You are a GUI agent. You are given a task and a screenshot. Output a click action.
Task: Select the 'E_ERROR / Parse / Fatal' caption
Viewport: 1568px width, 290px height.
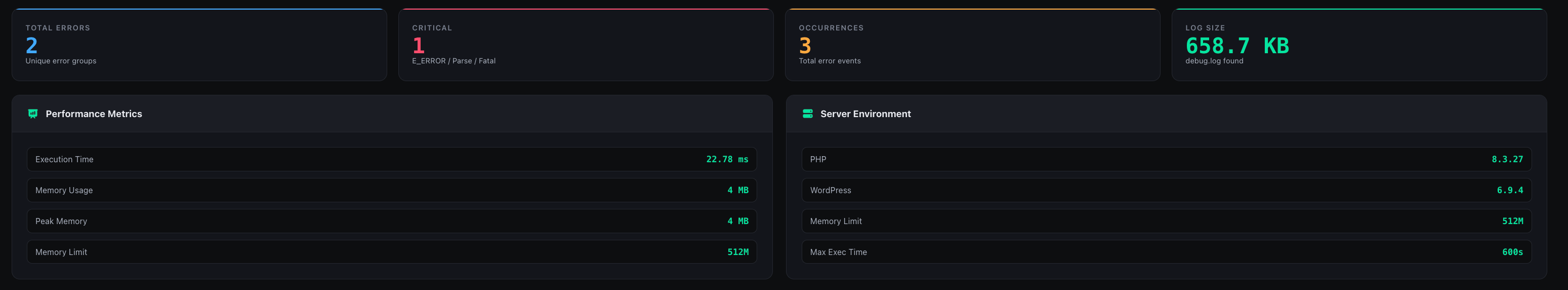click(453, 61)
